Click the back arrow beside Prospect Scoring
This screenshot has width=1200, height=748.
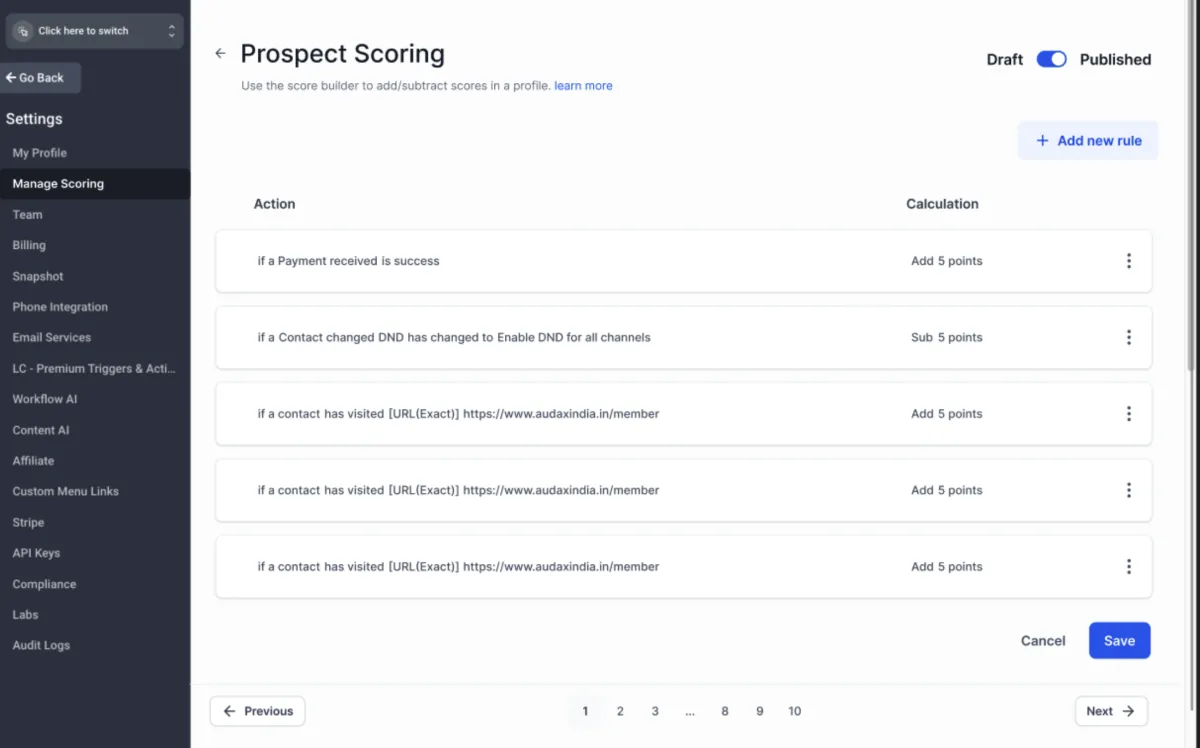pyautogui.click(x=220, y=54)
